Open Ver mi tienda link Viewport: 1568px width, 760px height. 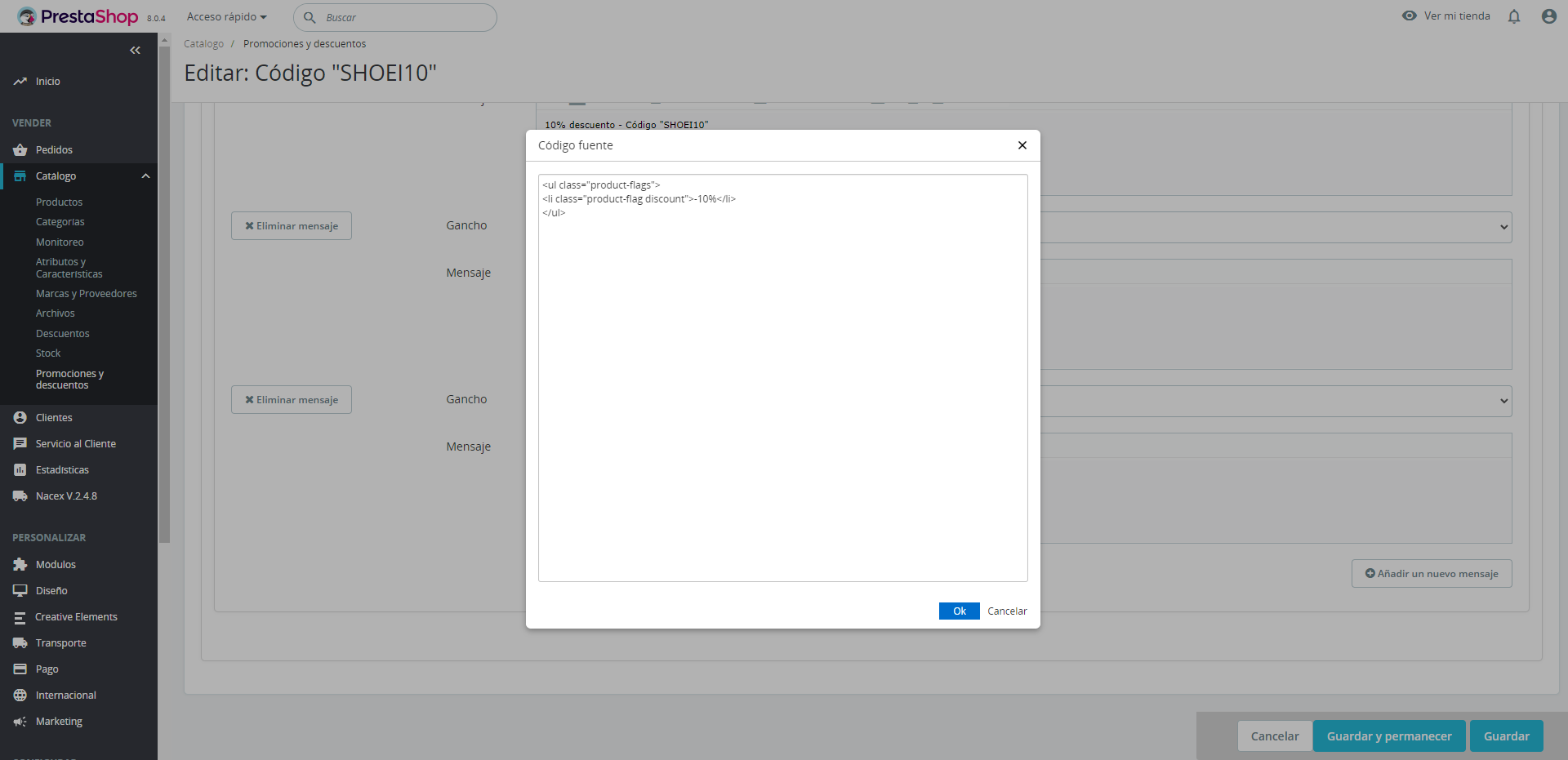coord(1457,16)
